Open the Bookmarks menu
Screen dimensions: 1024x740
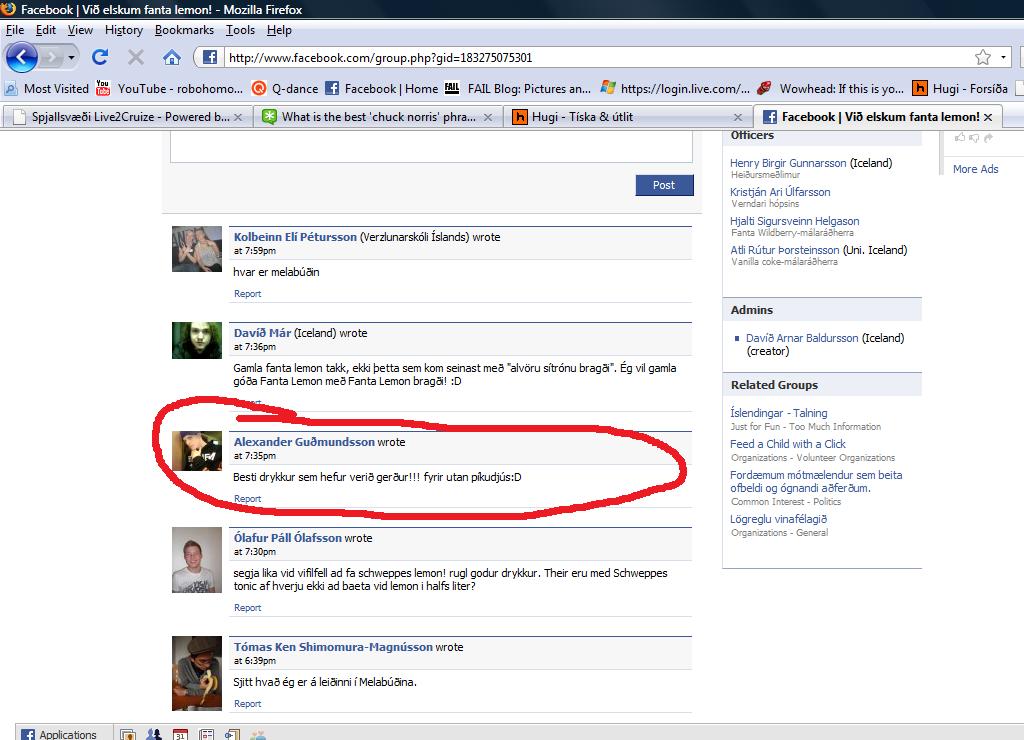tap(184, 30)
